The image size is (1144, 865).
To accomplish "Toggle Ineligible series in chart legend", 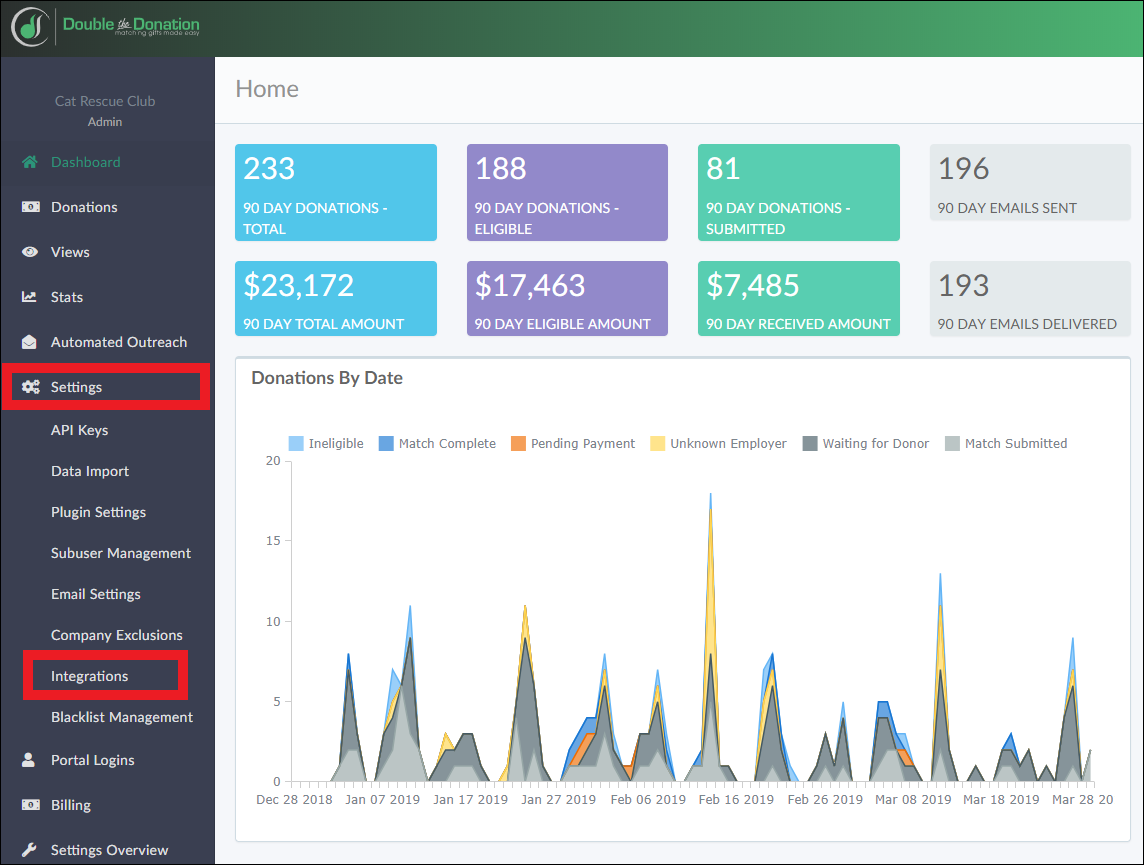I will (326, 443).
